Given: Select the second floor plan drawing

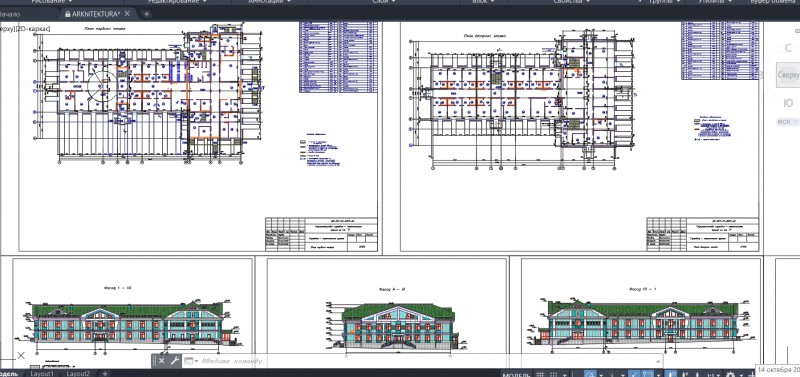Looking at the screenshot, I should tap(523, 99).
